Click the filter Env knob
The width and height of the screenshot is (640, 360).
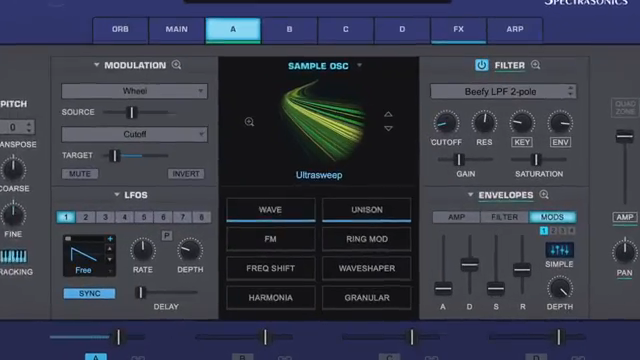[560, 122]
